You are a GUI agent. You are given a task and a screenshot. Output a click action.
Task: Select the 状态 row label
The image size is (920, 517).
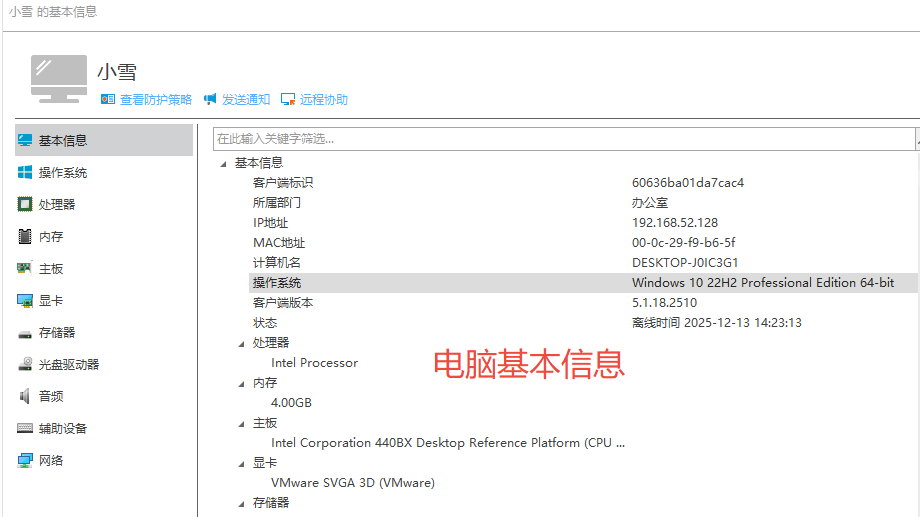point(265,322)
